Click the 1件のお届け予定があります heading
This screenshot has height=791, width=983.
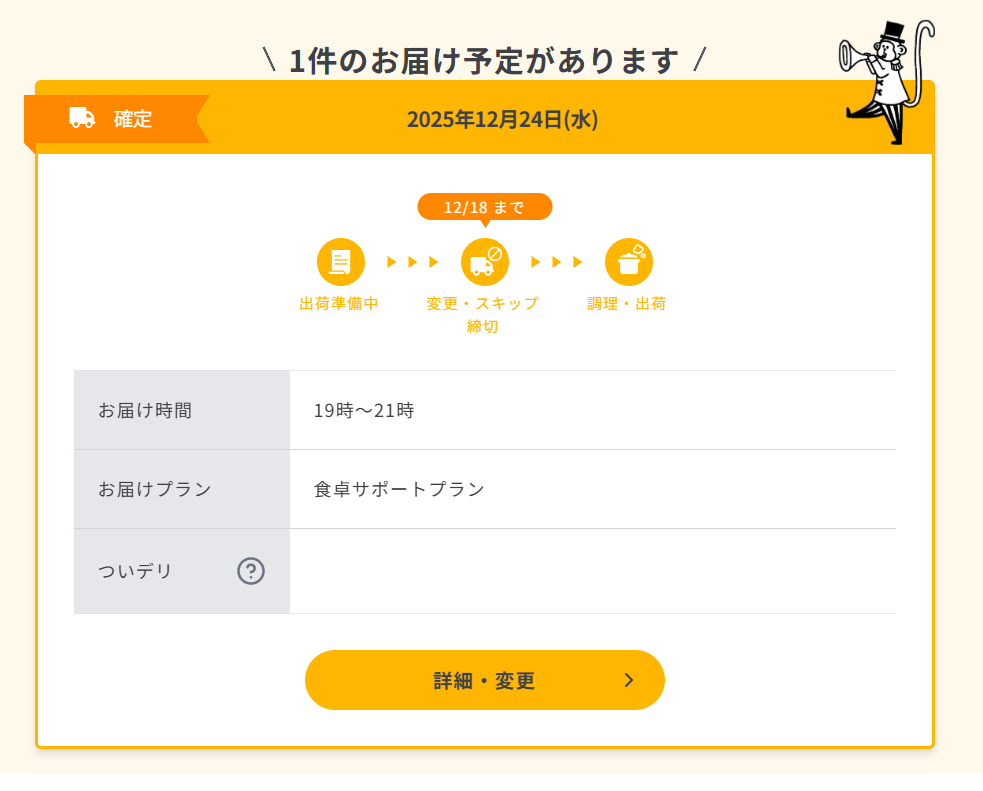pos(484,60)
